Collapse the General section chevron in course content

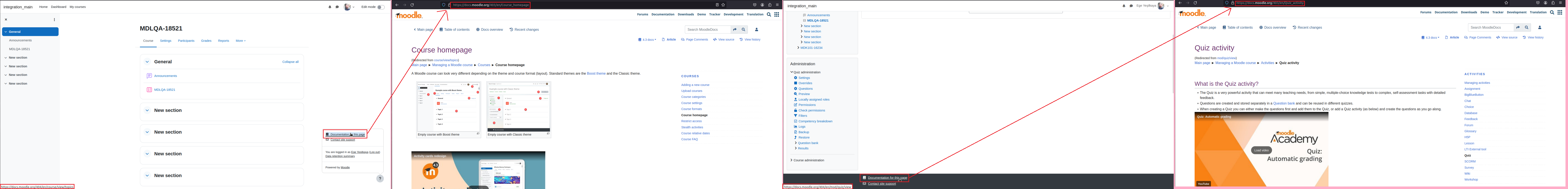click(x=147, y=62)
